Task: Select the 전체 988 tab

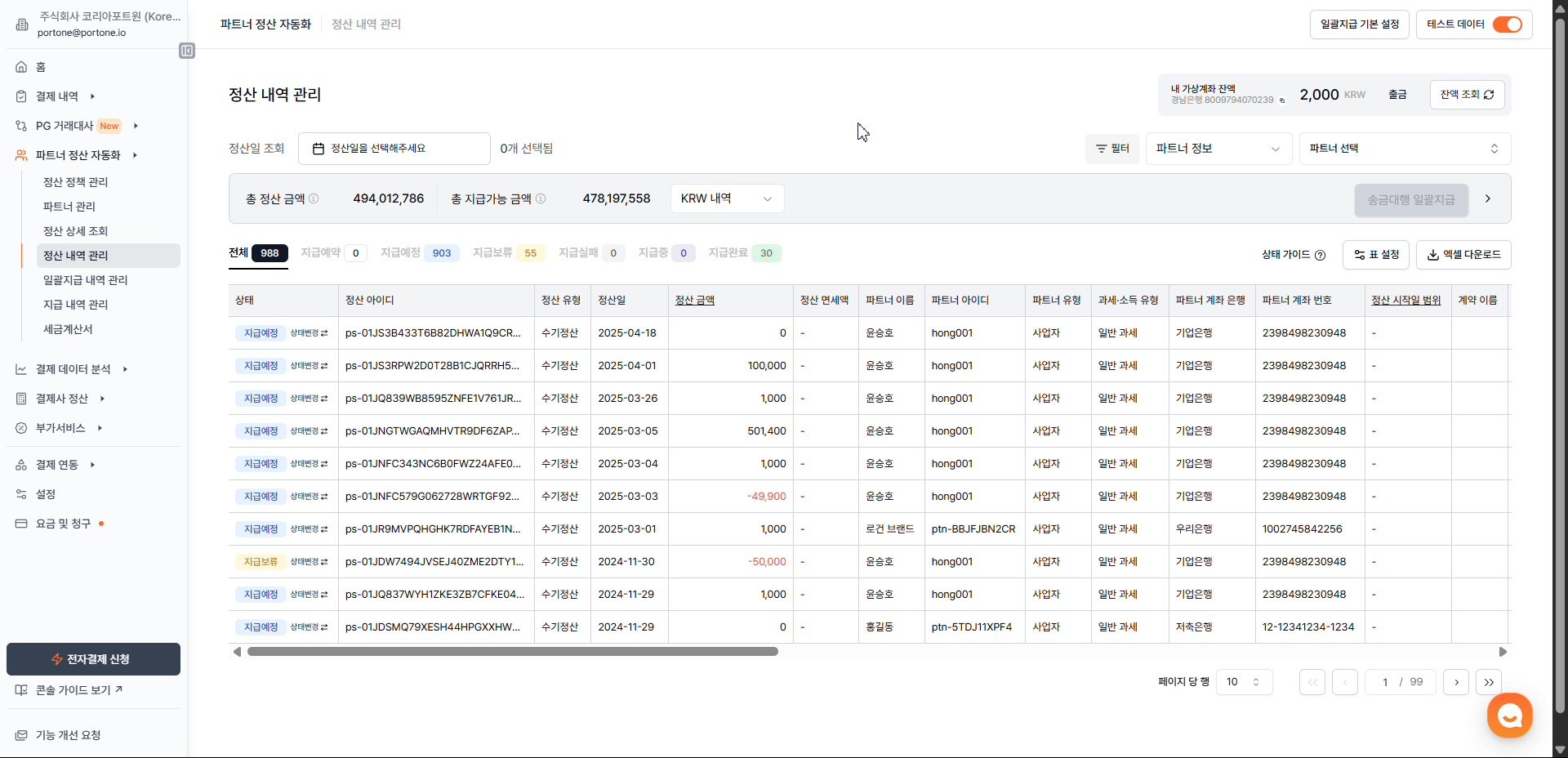Action: pos(257,253)
